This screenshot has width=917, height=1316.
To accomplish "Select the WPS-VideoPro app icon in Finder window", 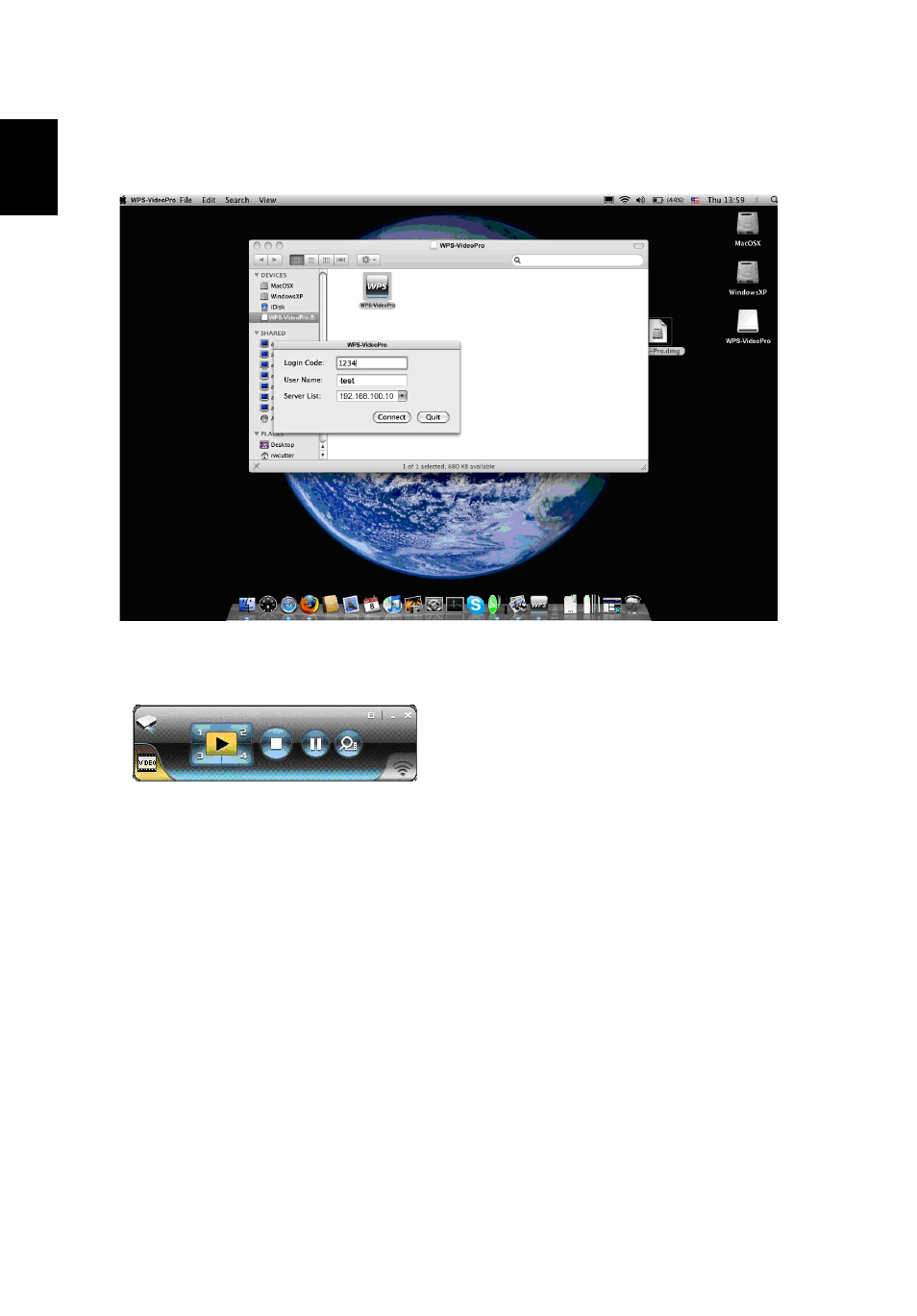I will click(x=377, y=286).
